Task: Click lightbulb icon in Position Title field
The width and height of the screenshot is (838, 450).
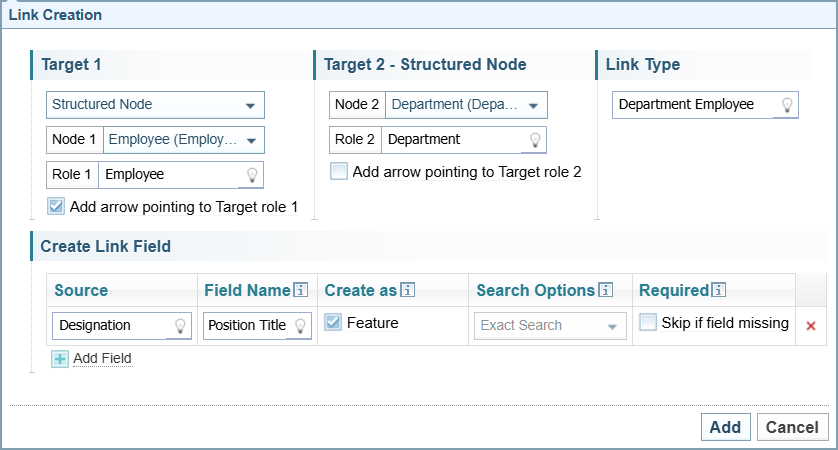Action: 300,326
